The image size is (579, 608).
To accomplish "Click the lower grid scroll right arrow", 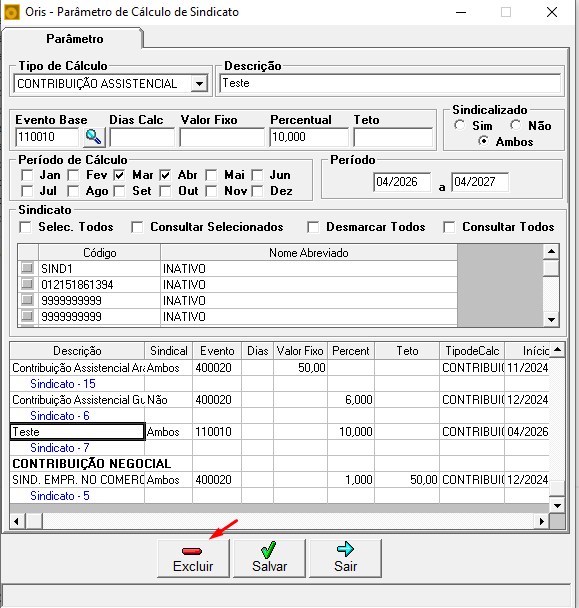I will click(542, 522).
